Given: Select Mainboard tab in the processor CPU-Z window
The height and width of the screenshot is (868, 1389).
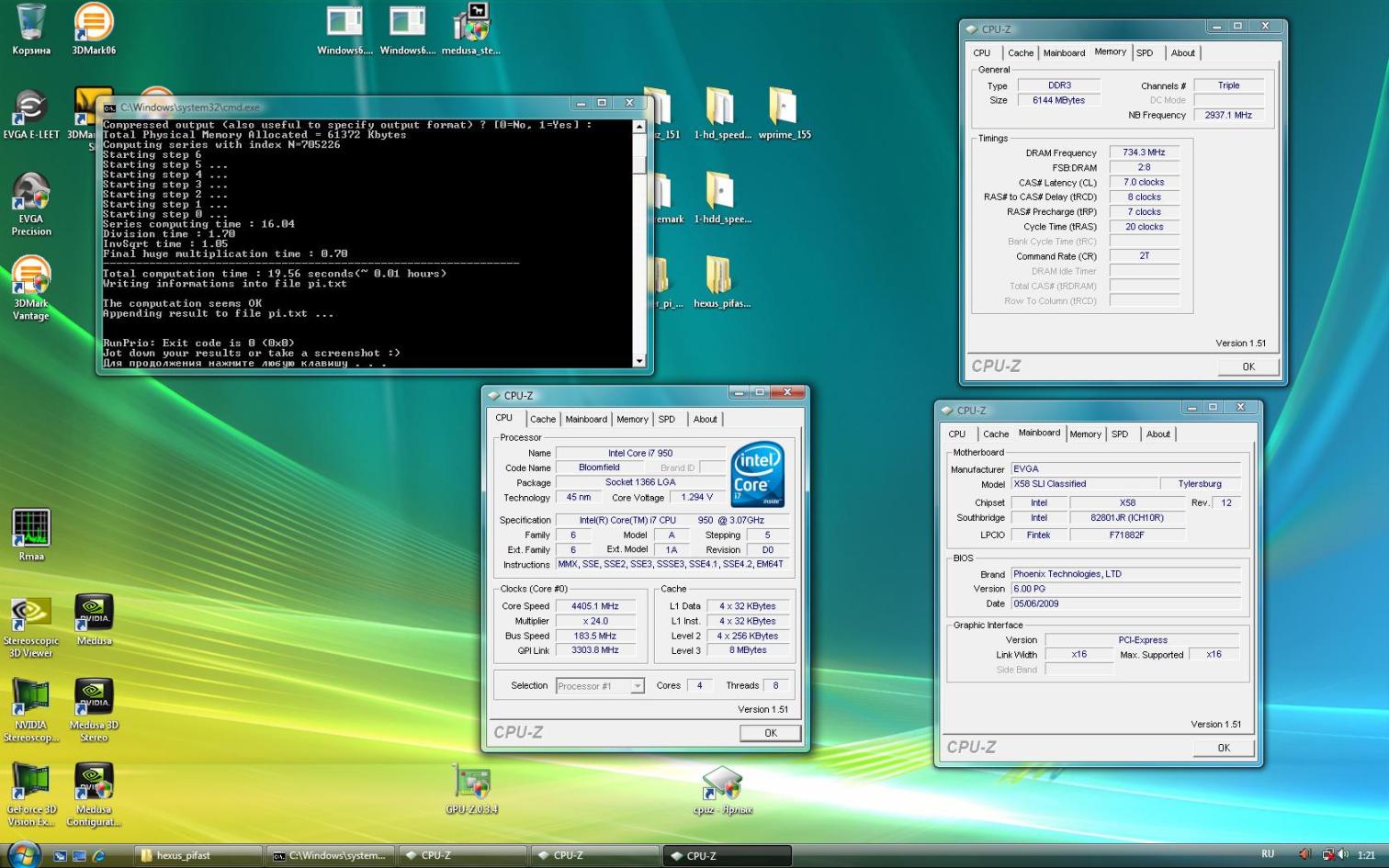Looking at the screenshot, I should 586,419.
